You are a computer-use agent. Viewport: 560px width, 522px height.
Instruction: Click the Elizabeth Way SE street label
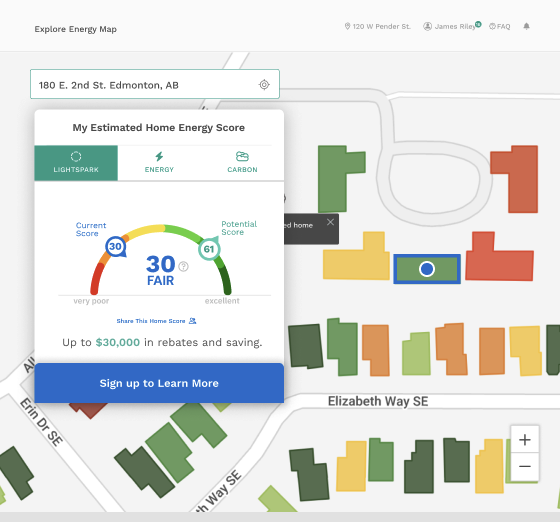point(378,401)
